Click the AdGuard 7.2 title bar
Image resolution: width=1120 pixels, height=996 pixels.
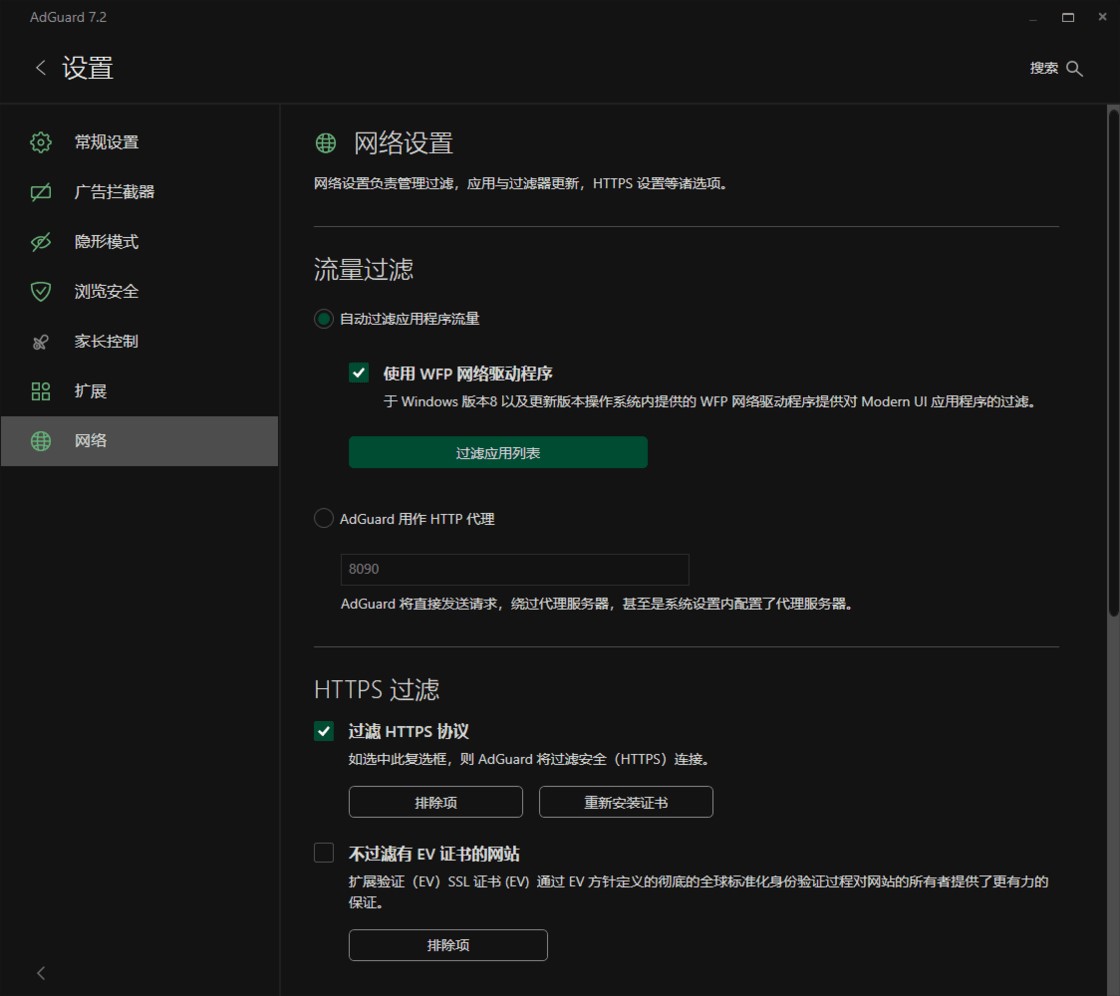point(68,17)
